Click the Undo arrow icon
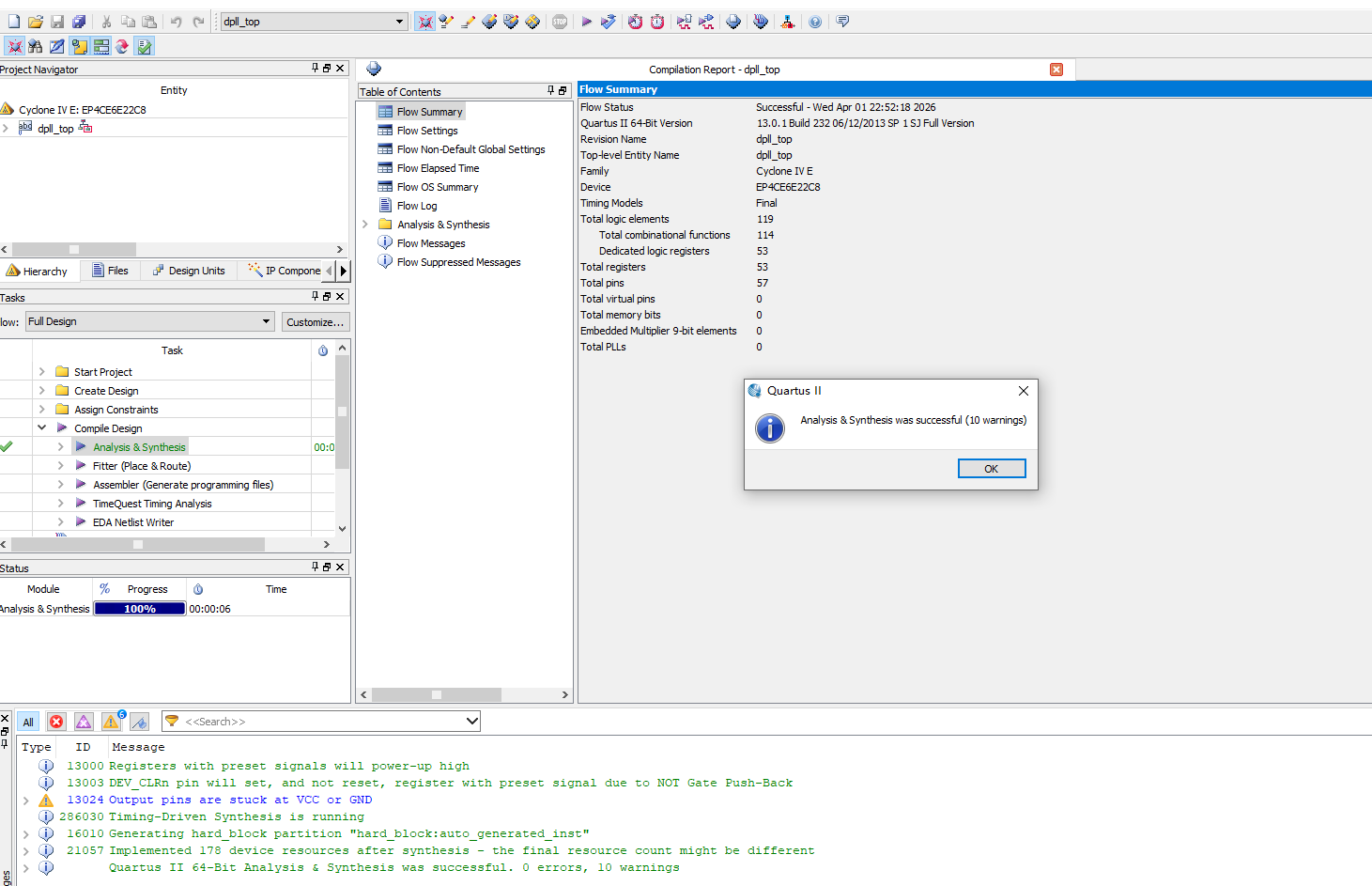1372x886 pixels. tap(176, 22)
